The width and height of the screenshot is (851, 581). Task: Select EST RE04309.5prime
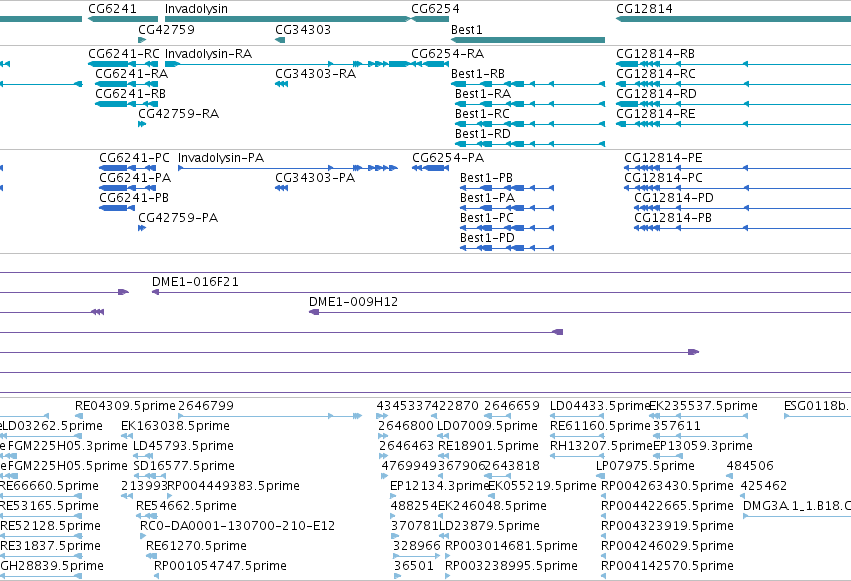tap(125, 406)
